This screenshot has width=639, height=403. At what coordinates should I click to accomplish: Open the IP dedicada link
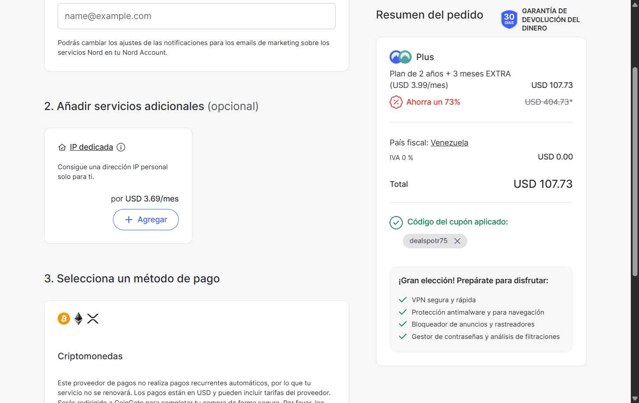pos(91,147)
